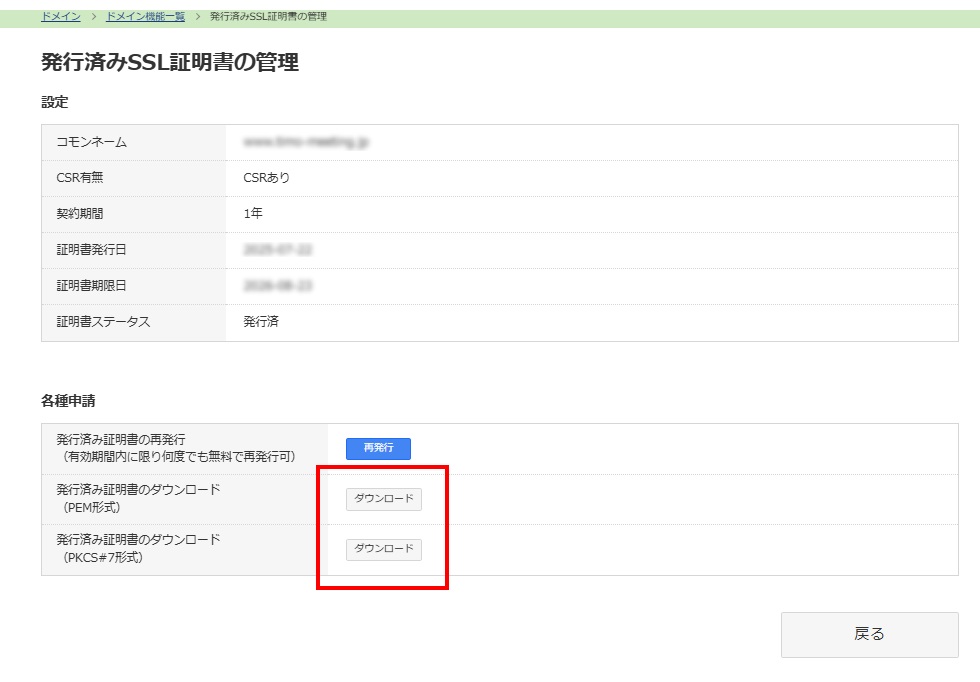This screenshot has height=682, width=980.
Task: Select the CSRあり value
Action: click(266, 178)
